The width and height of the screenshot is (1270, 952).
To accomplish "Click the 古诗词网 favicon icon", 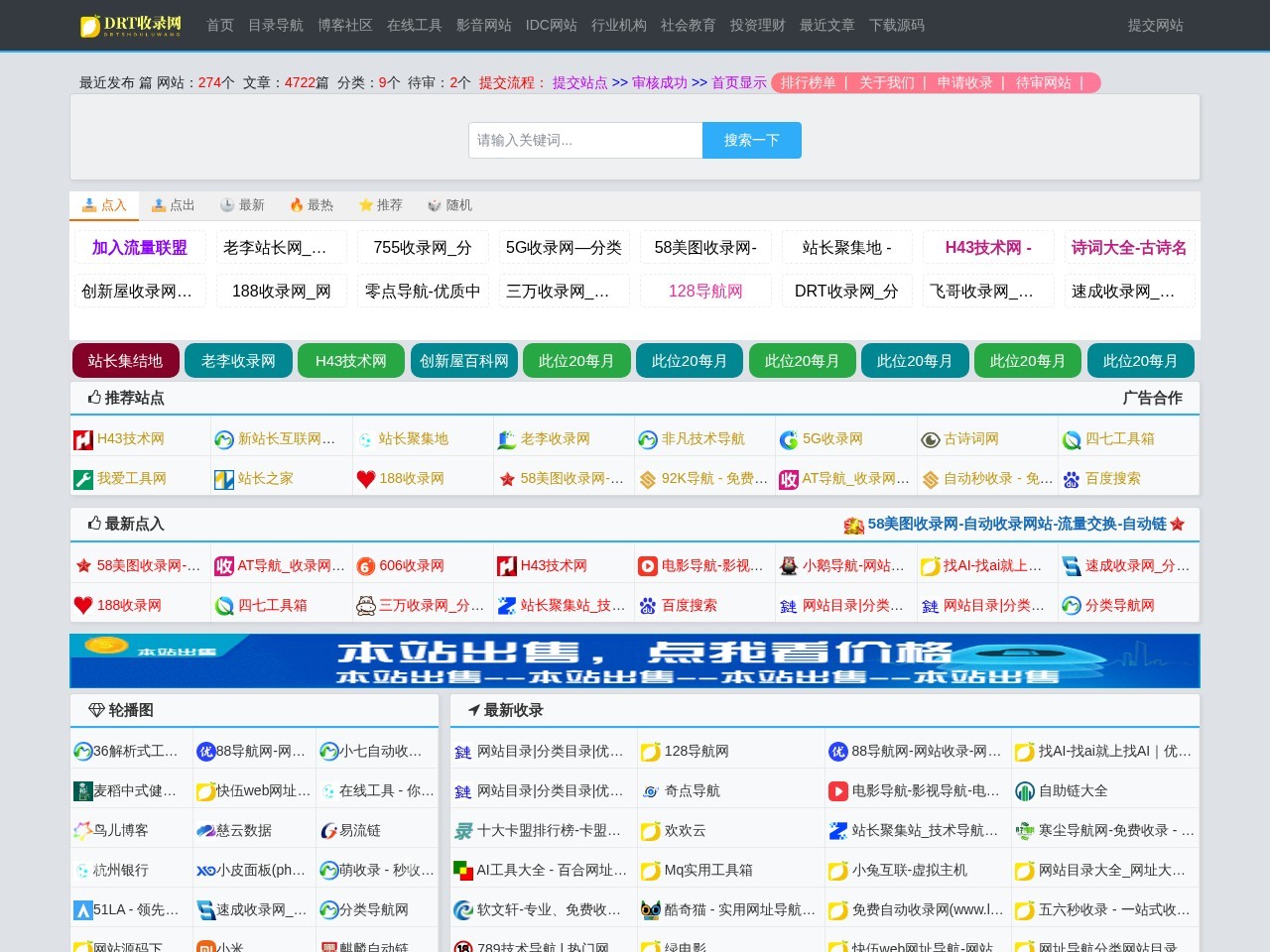I will [x=931, y=439].
